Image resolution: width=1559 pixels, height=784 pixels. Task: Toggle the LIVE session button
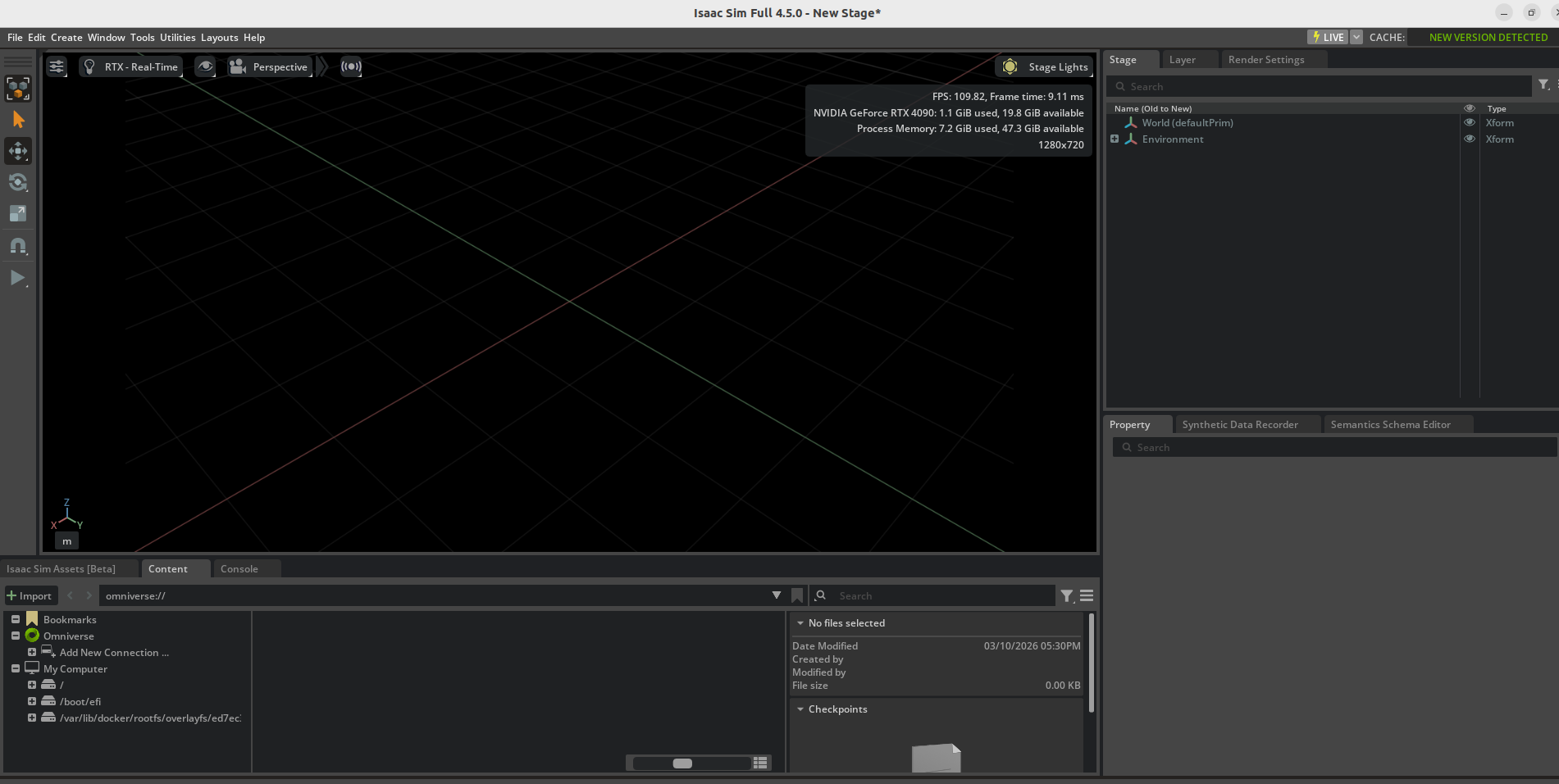pos(1328,37)
